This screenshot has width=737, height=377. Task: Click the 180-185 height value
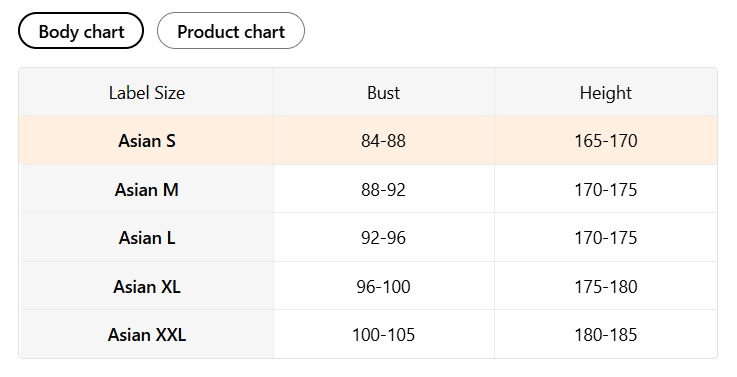605,335
